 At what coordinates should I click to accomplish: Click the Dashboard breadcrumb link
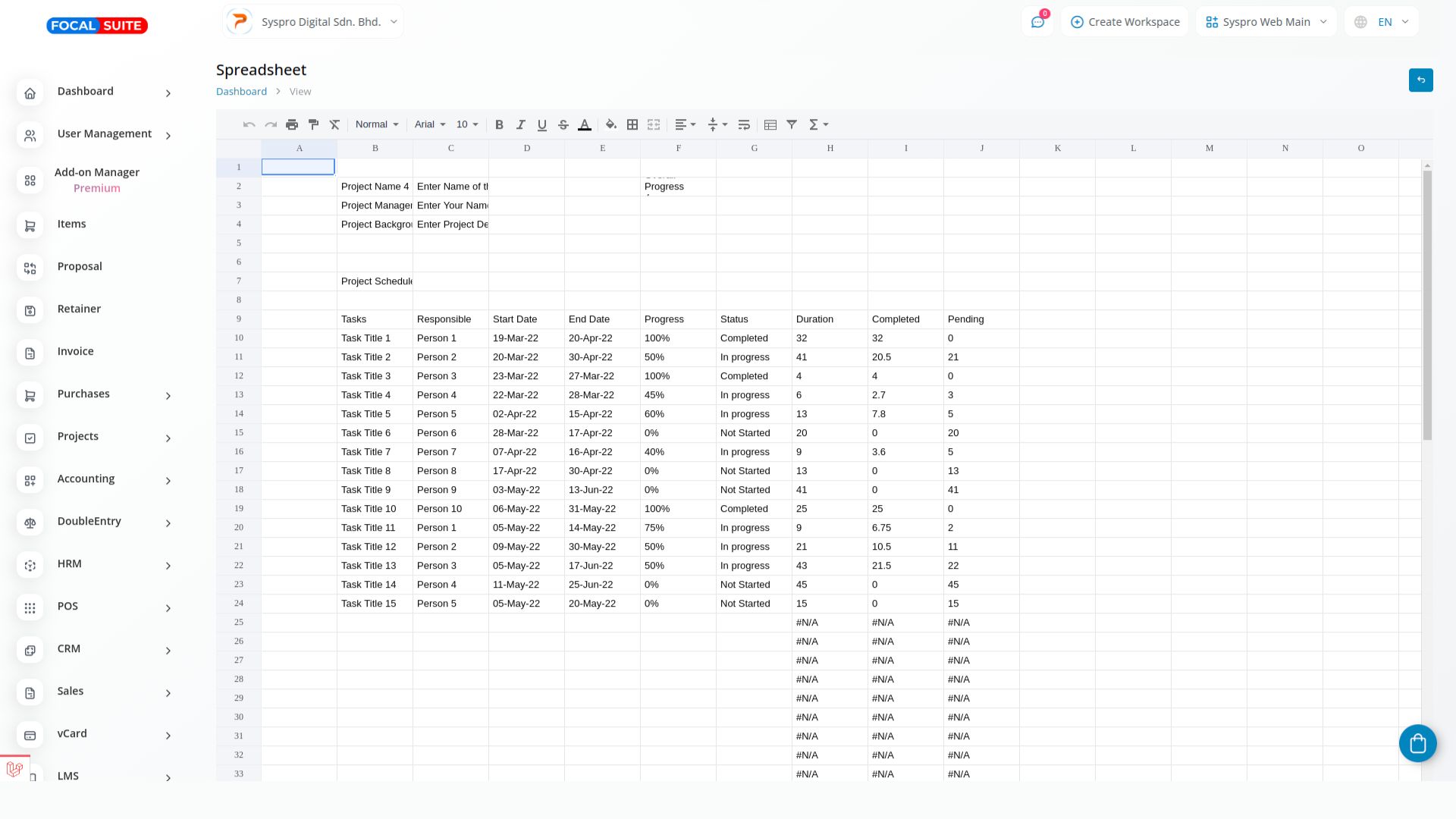pos(241,92)
